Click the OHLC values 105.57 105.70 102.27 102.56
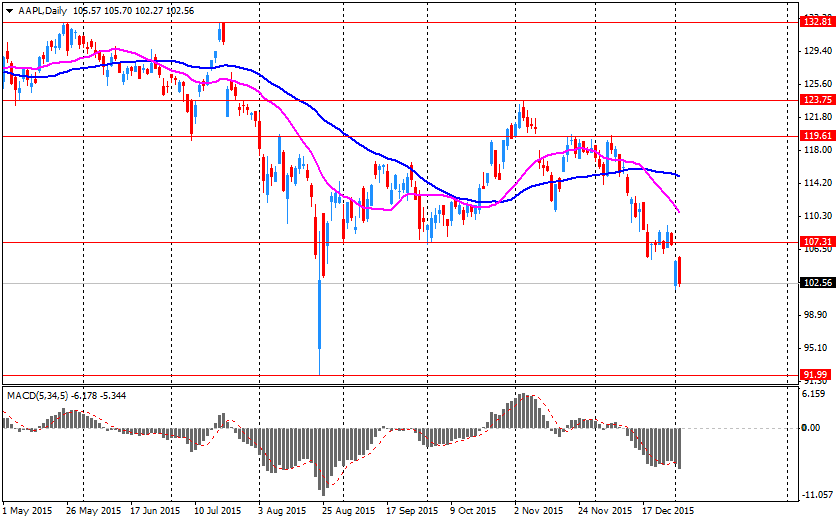Viewport: 838px width, 519px height. point(133,11)
